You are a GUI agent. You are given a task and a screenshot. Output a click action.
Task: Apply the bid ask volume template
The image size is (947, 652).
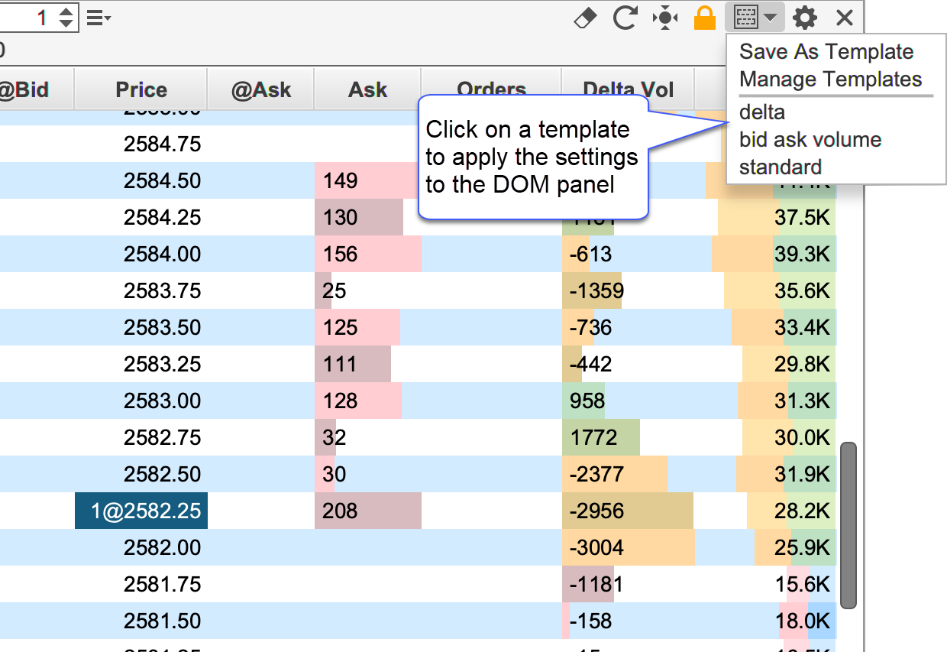tap(810, 140)
